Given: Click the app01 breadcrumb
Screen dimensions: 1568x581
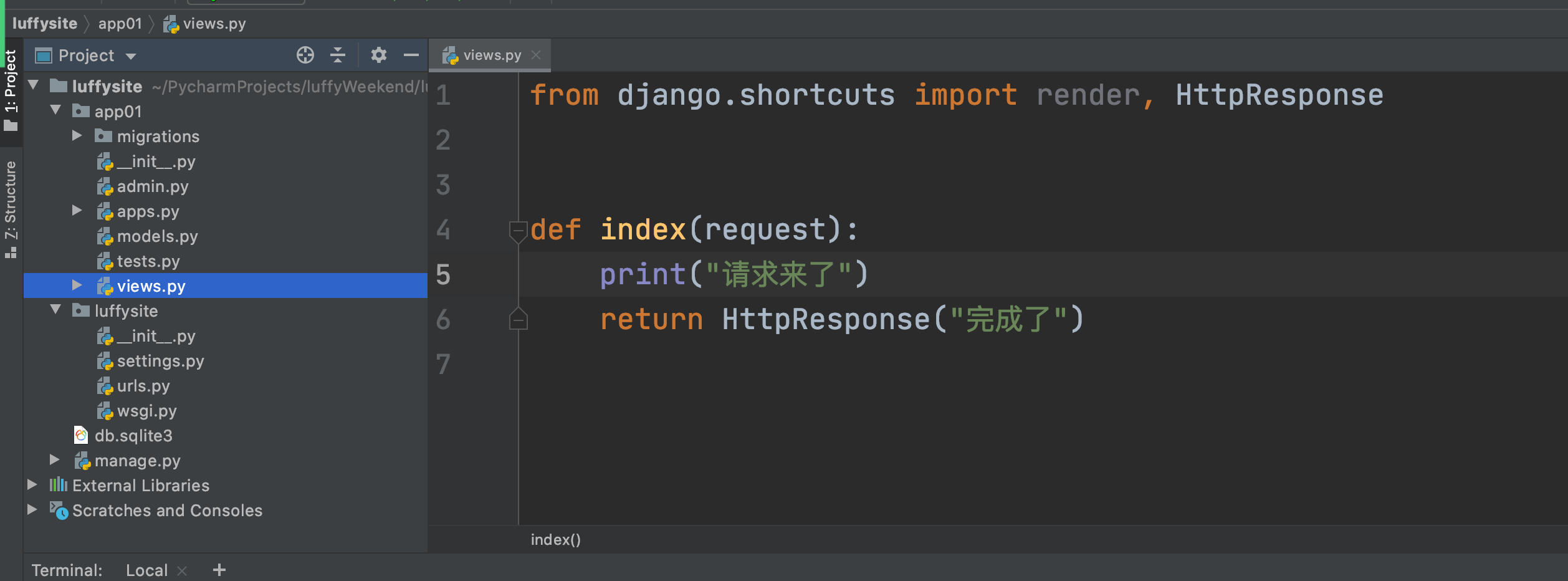Looking at the screenshot, I should [x=120, y=24].
